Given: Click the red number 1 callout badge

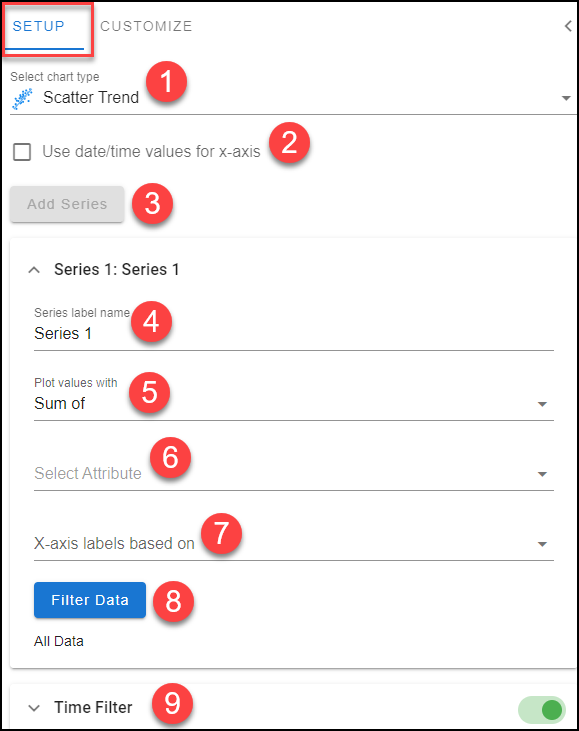Looking at the screenshot, I should pos(166,82).
